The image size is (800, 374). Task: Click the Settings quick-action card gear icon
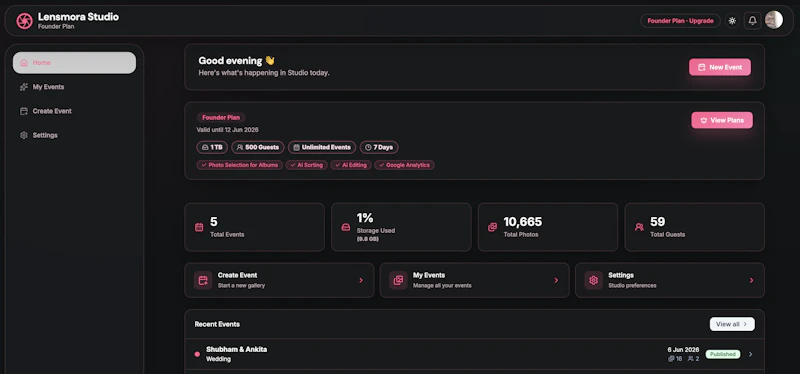coord(593,280)
